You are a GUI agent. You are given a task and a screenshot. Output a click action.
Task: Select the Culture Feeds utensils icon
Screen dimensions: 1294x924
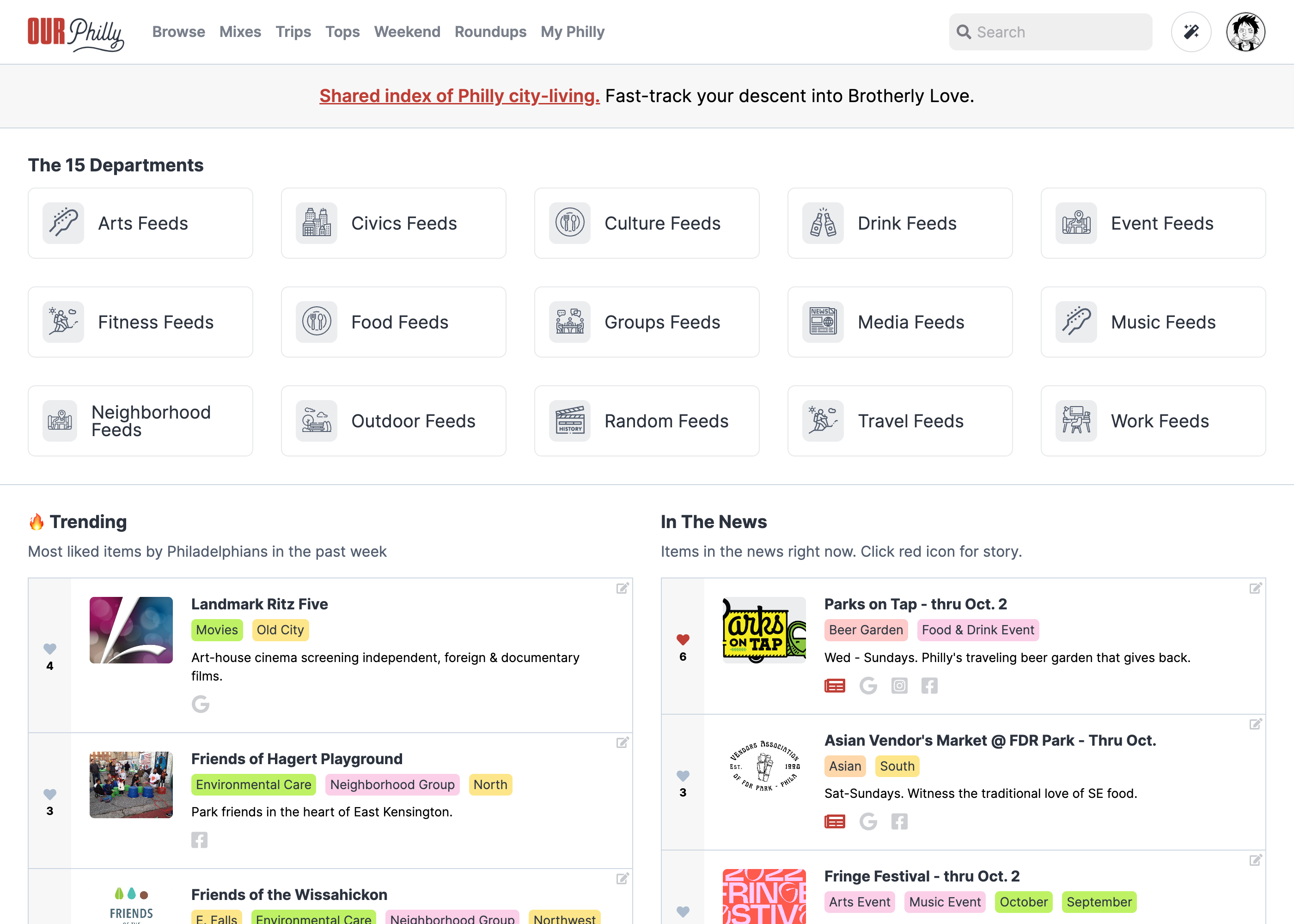tap(570, 223)
